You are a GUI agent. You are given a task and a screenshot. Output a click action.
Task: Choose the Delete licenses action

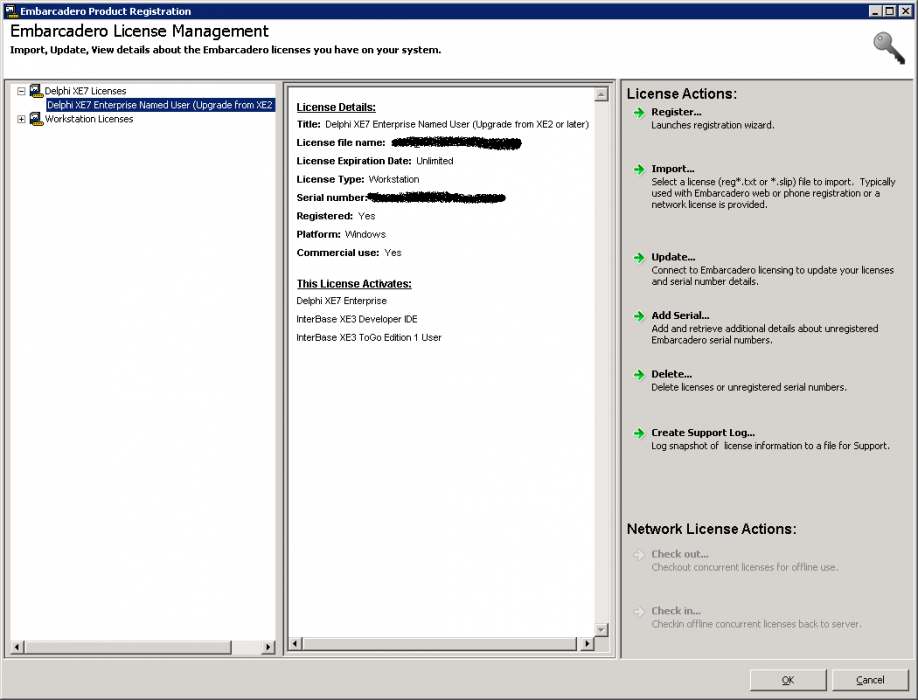672,374
